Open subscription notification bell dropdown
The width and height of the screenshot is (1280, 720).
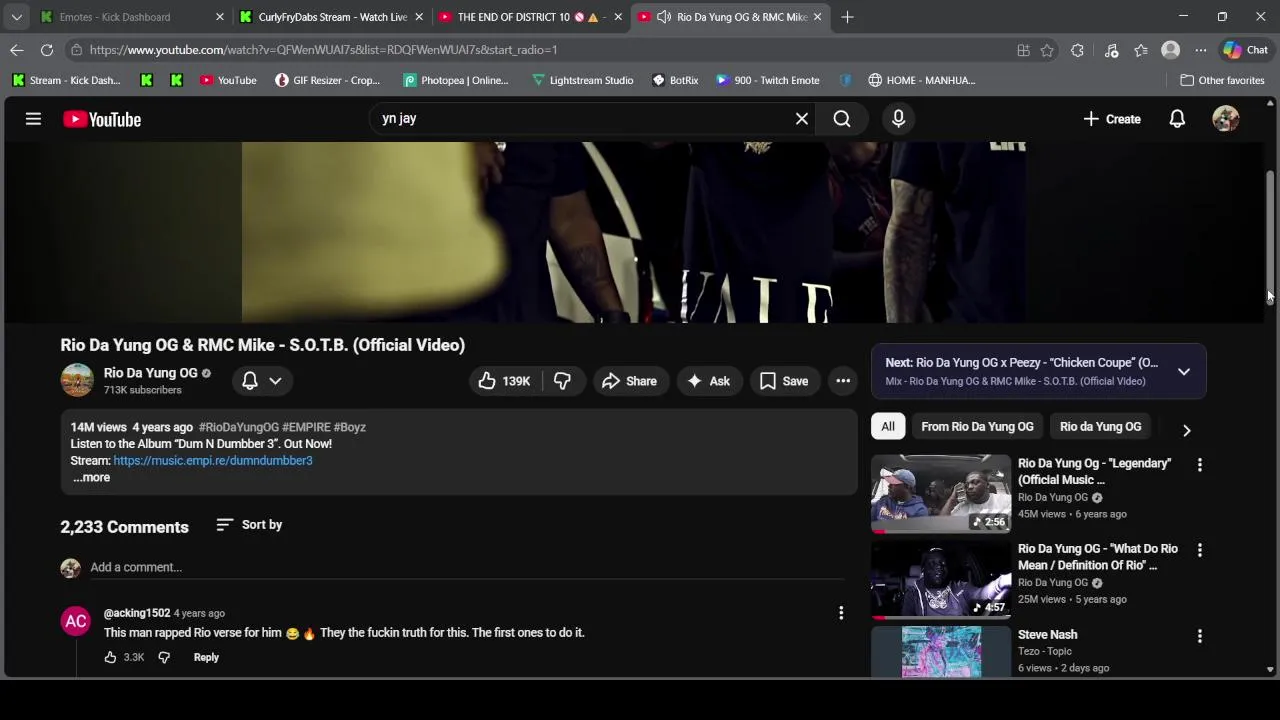coord(262,380)
